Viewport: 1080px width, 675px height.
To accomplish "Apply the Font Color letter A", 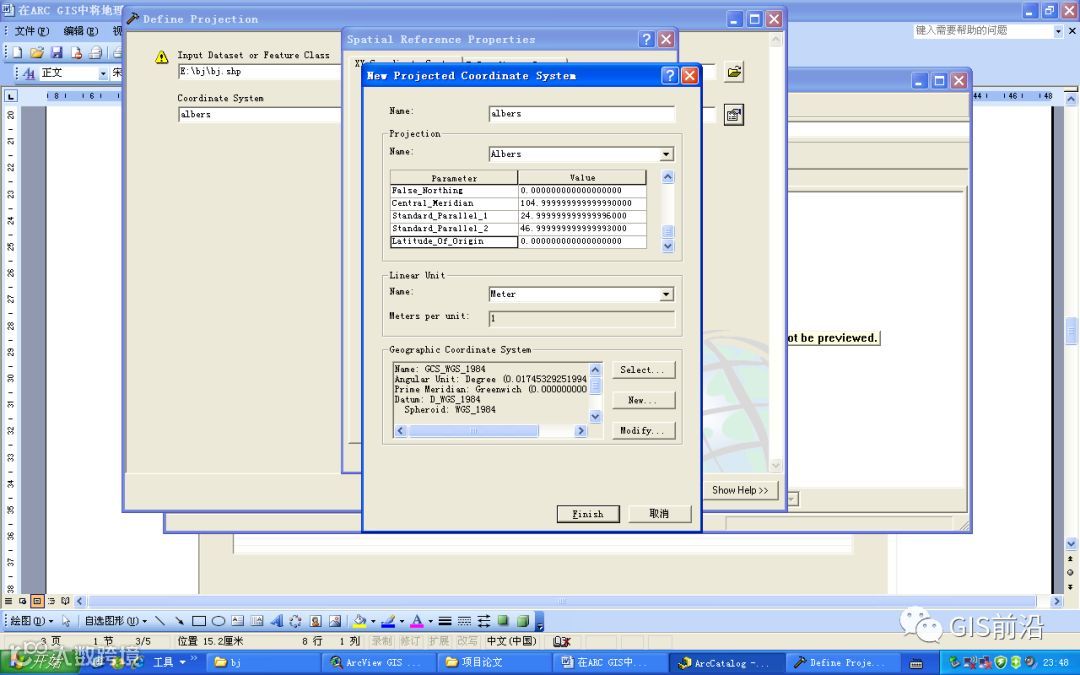I will point(417,621).
